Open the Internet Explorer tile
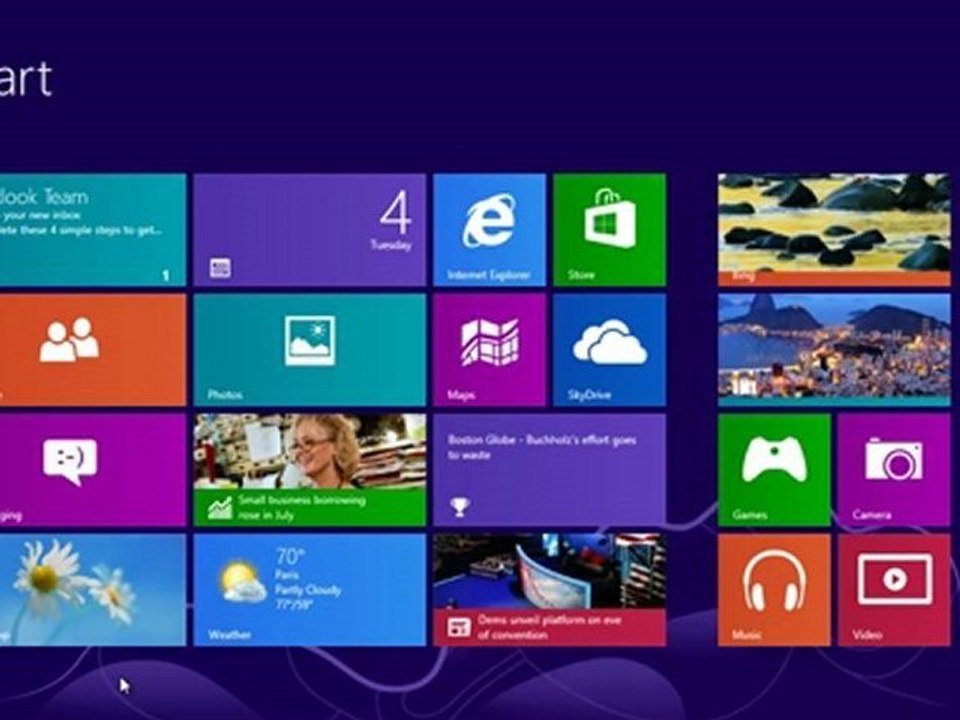960x720 pixels. coord(489,230)
